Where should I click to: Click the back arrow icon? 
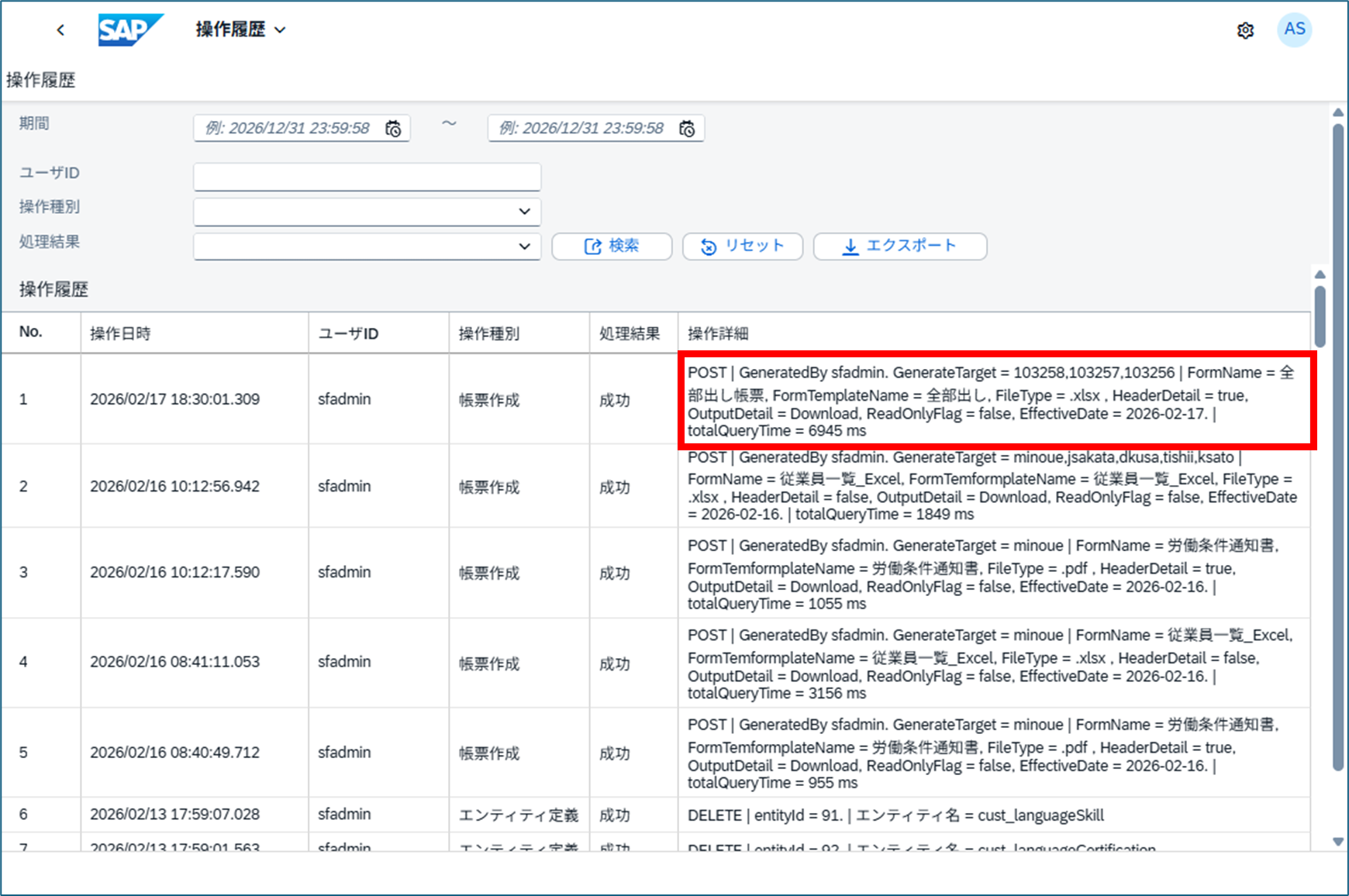60,30
